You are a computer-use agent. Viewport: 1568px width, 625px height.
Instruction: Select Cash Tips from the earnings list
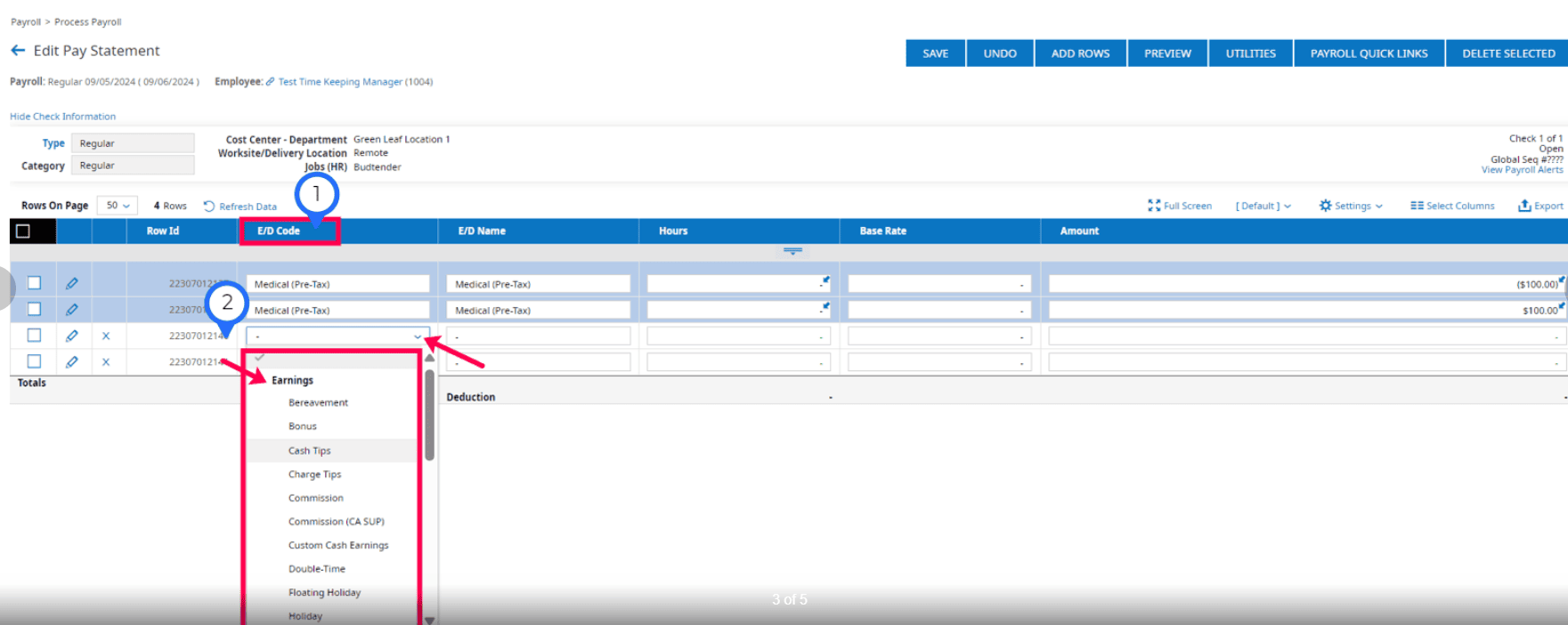[309, 450]
